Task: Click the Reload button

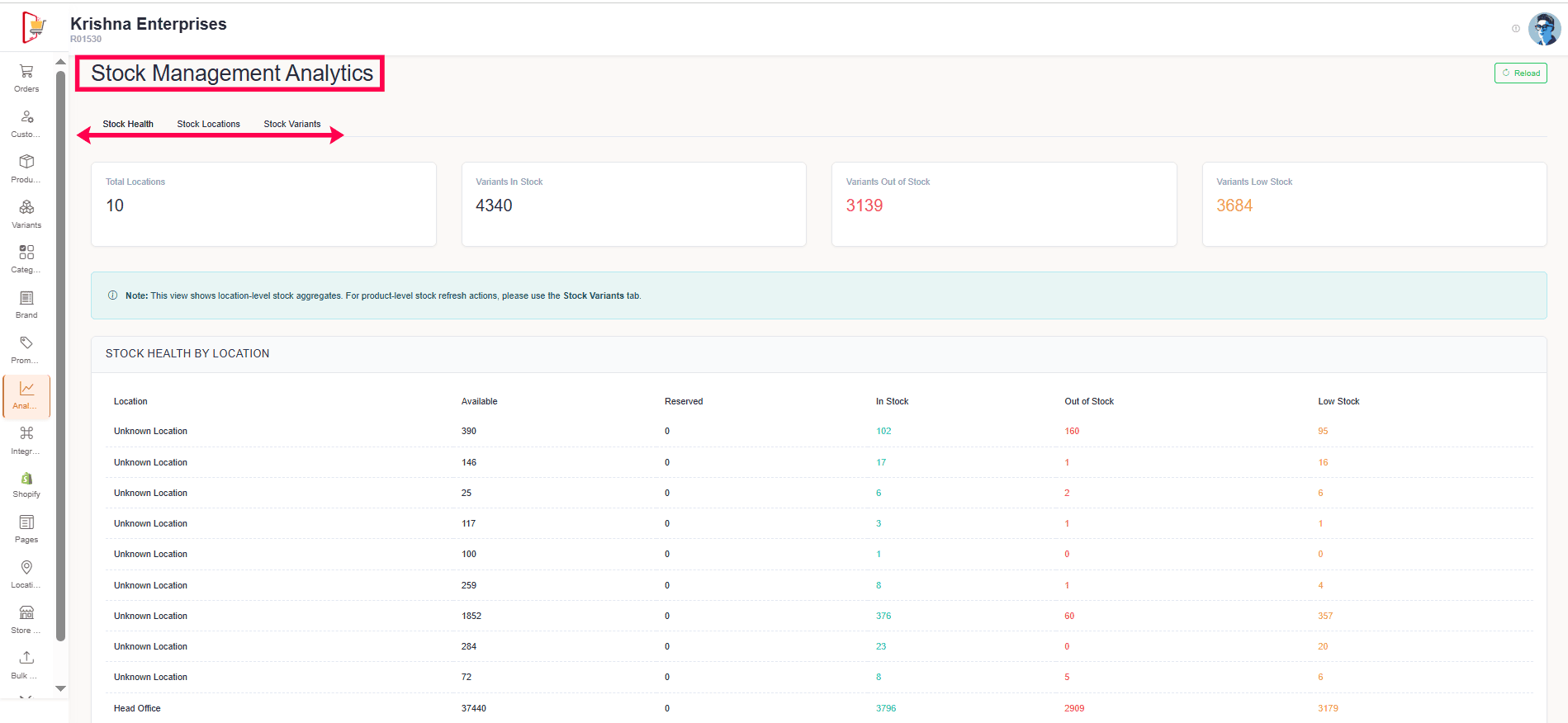Action: (1520, 73)
